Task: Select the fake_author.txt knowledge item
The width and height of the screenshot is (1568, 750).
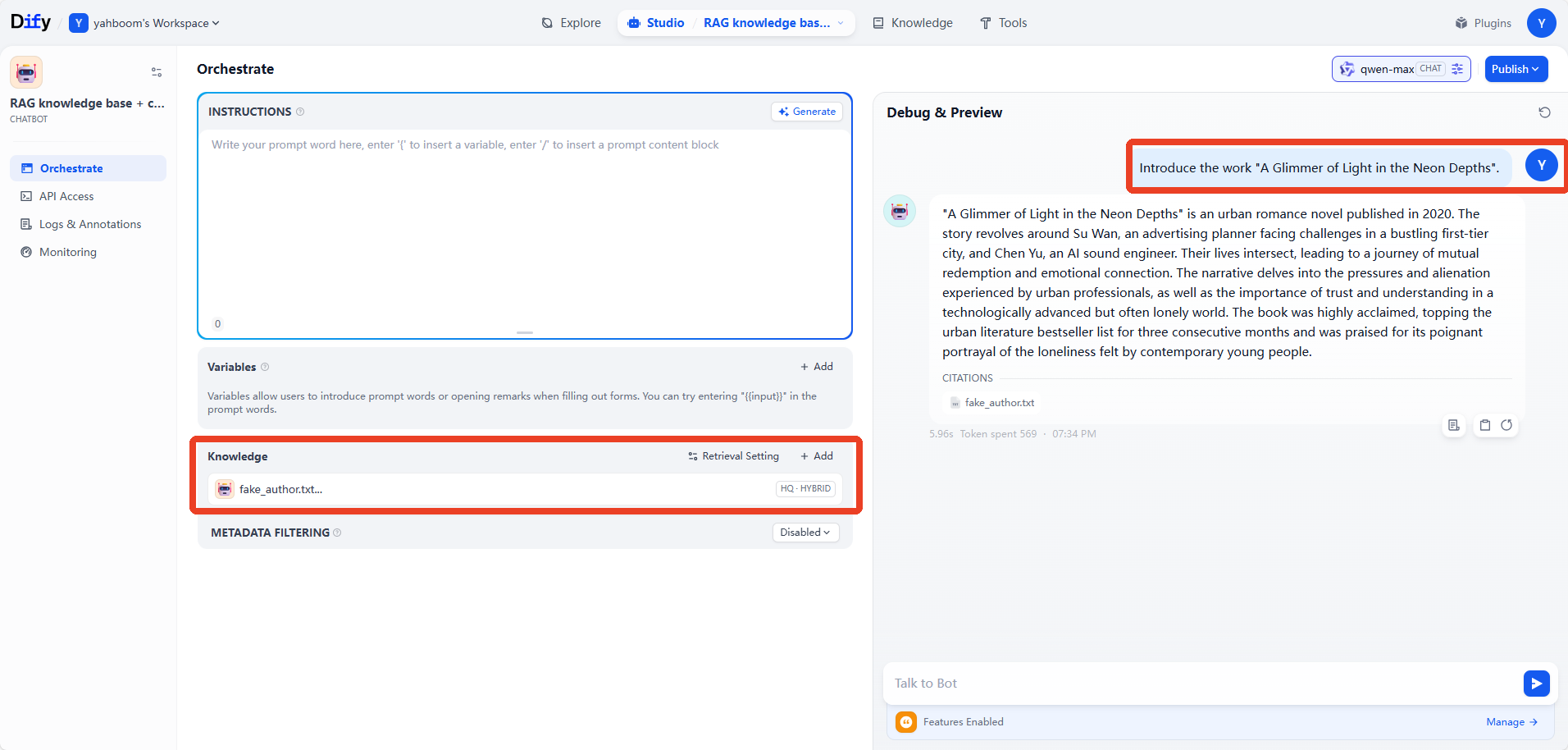Action: (x=525, y=489)
